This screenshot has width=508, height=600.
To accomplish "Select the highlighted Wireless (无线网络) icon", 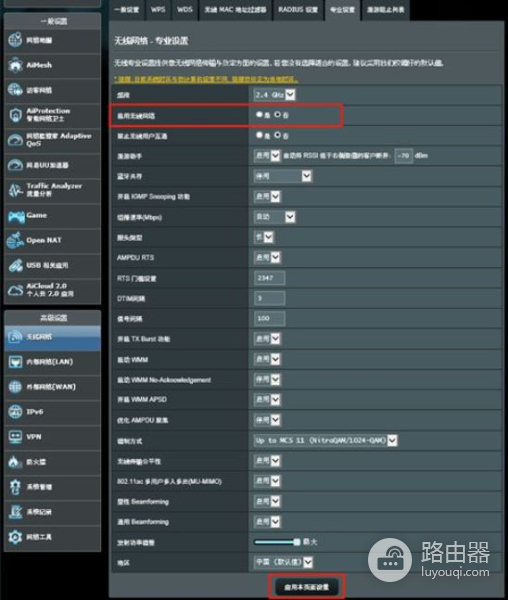I will click(x=15, y=337).
